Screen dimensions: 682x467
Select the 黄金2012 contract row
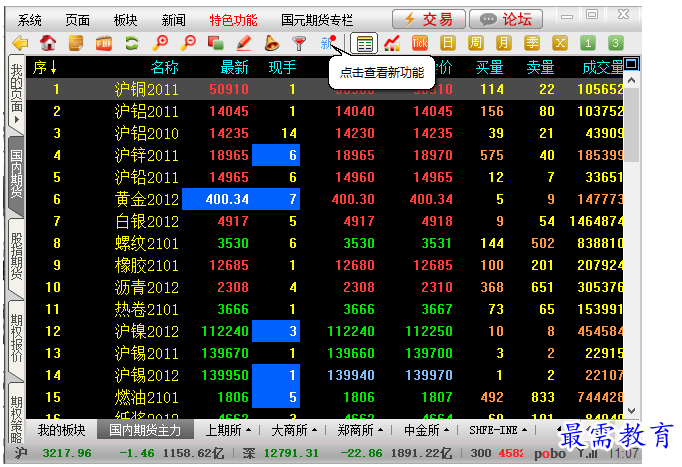tap(147, 199)
